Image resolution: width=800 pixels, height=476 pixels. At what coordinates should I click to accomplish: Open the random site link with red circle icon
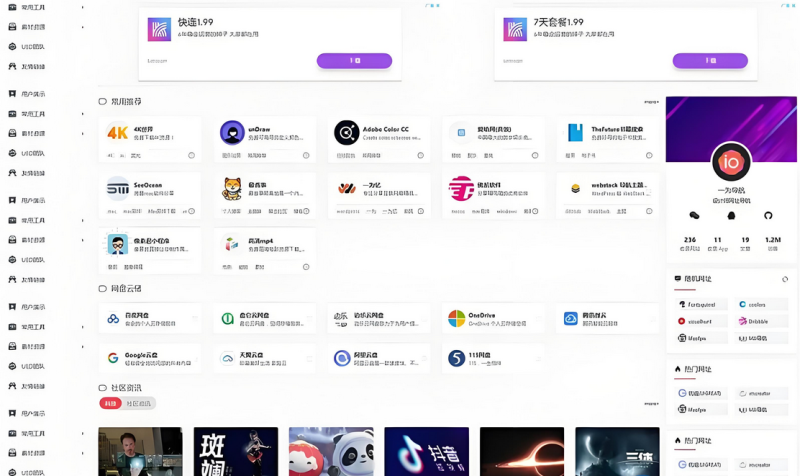click(x=701, y=321)
